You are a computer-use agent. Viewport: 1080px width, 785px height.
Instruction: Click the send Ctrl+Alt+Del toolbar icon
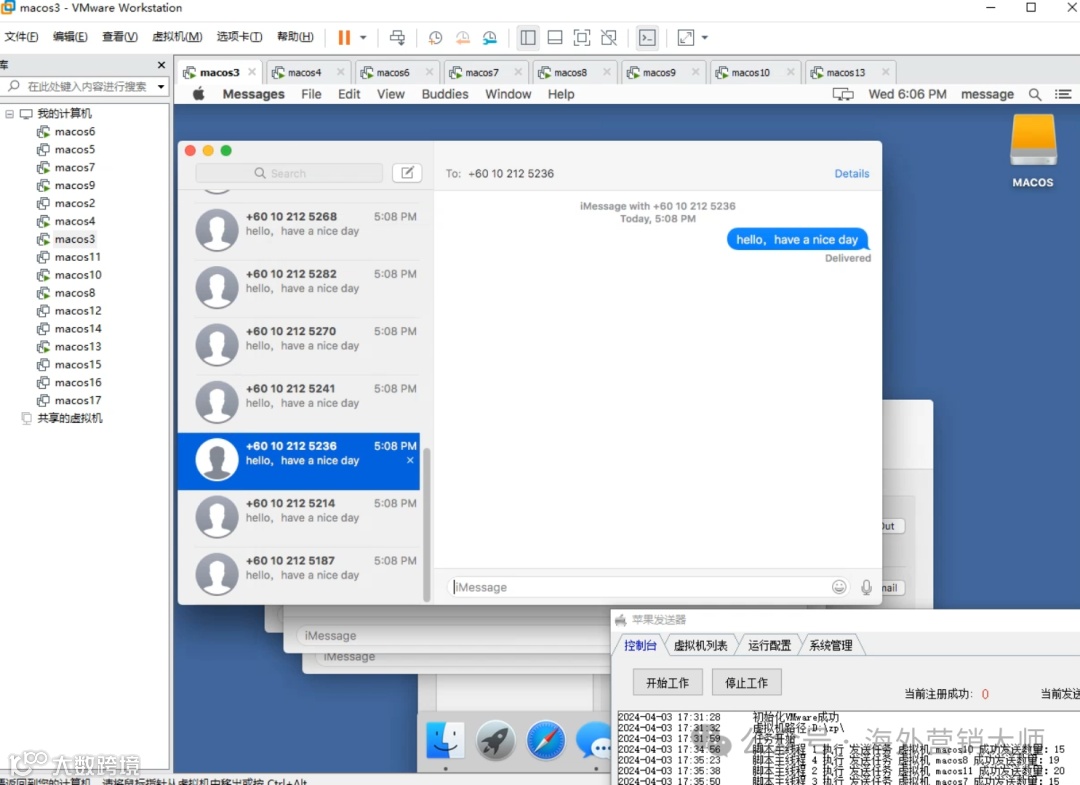coord(397,38)
